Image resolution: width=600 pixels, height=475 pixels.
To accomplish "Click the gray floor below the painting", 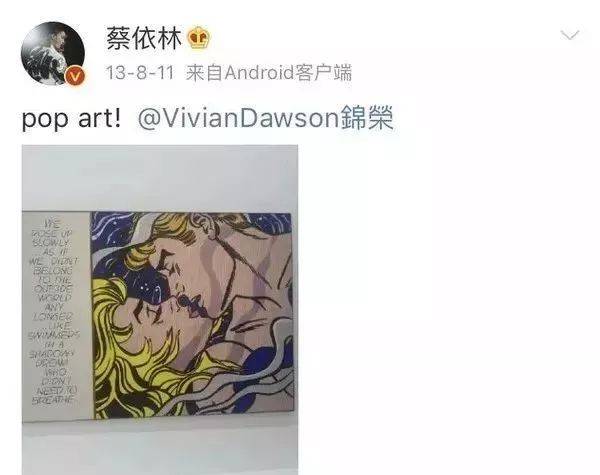I will [160, 448].
